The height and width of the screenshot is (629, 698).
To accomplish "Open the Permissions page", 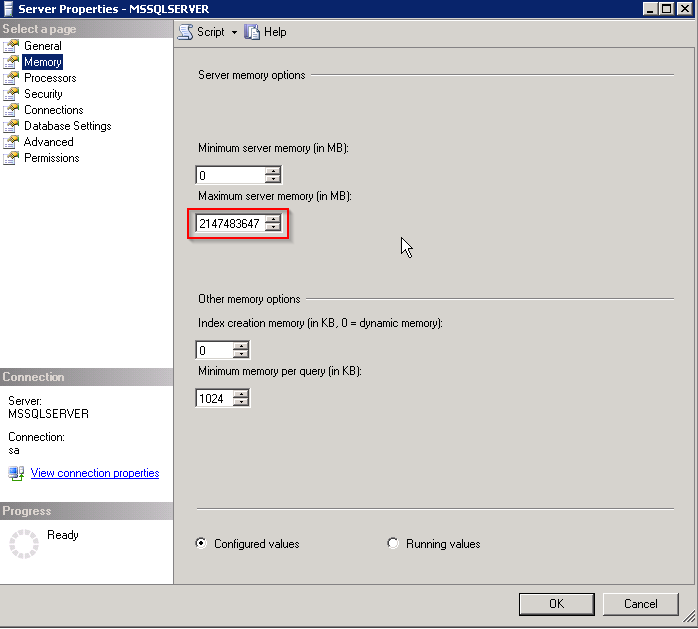I will (52, 158).
